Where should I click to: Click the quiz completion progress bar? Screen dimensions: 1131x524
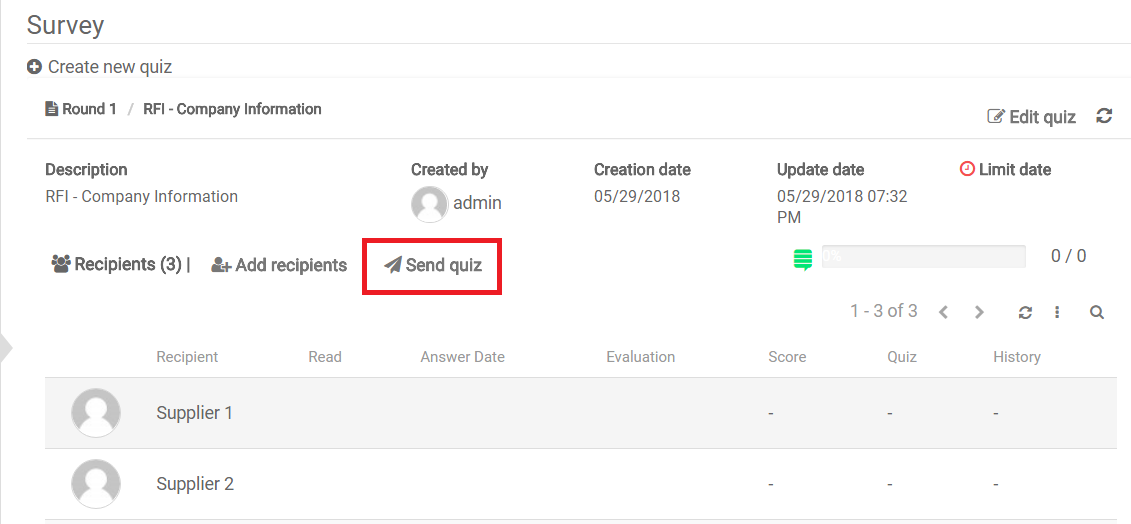point(923,257)
